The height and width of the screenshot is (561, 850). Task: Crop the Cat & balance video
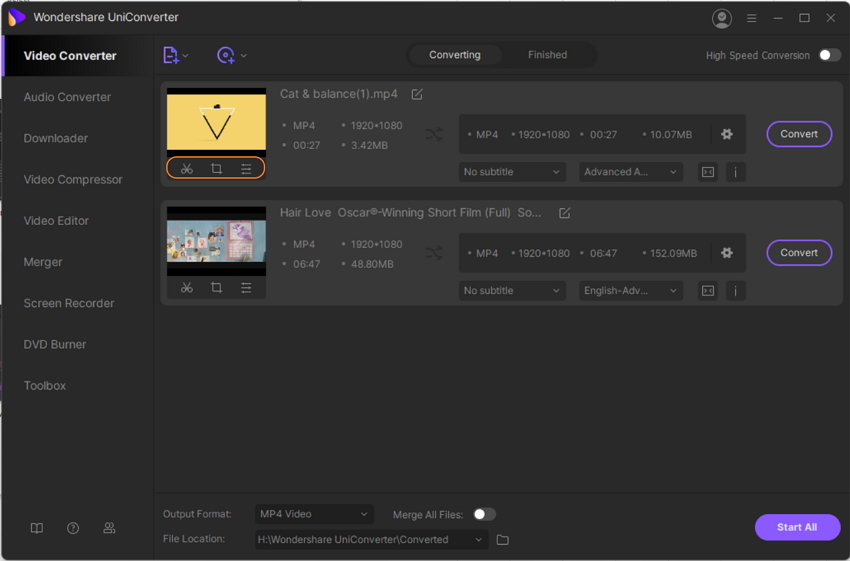tap(216, 169)
